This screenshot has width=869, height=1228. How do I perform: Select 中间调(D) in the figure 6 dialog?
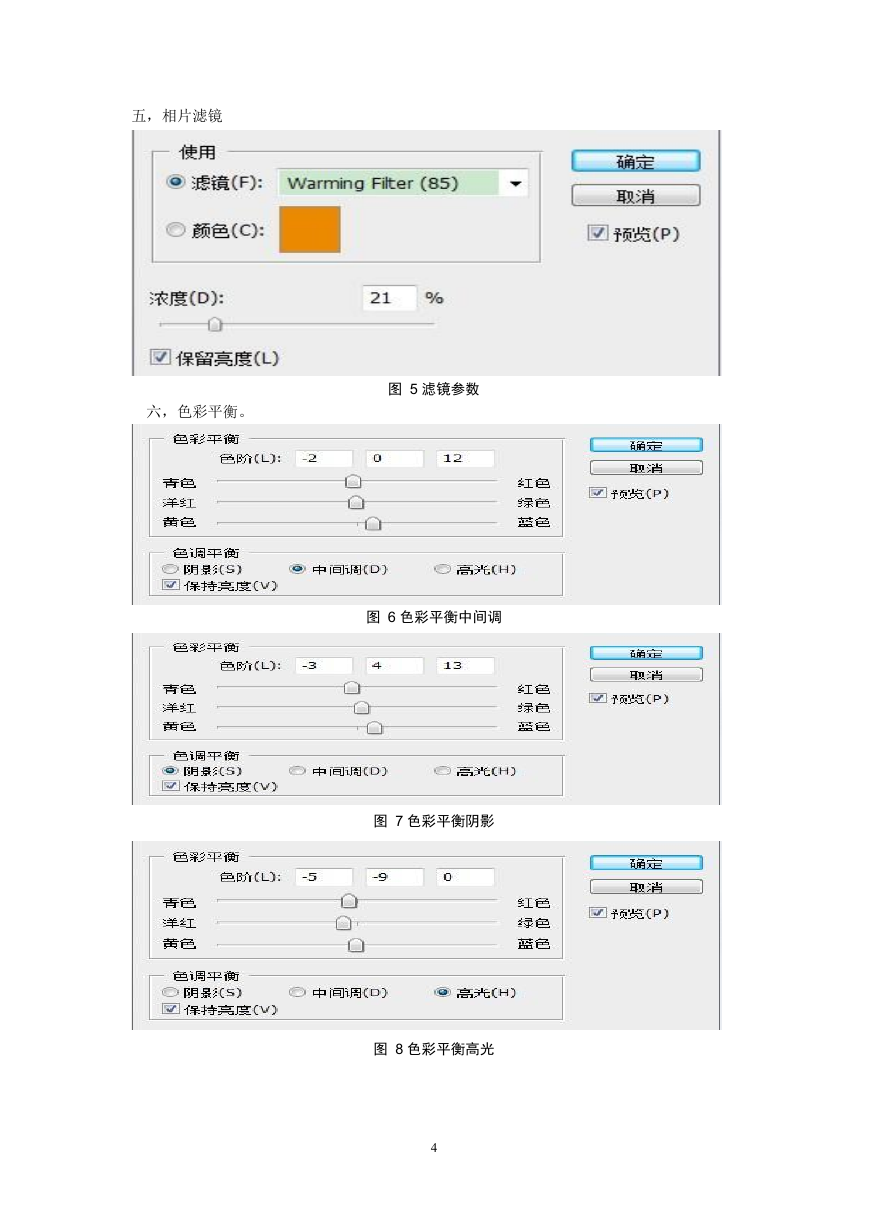point(297,569)
